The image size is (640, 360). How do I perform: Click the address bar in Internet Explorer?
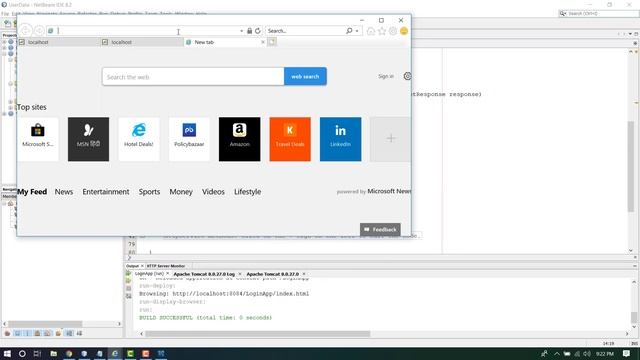point(144,31)
